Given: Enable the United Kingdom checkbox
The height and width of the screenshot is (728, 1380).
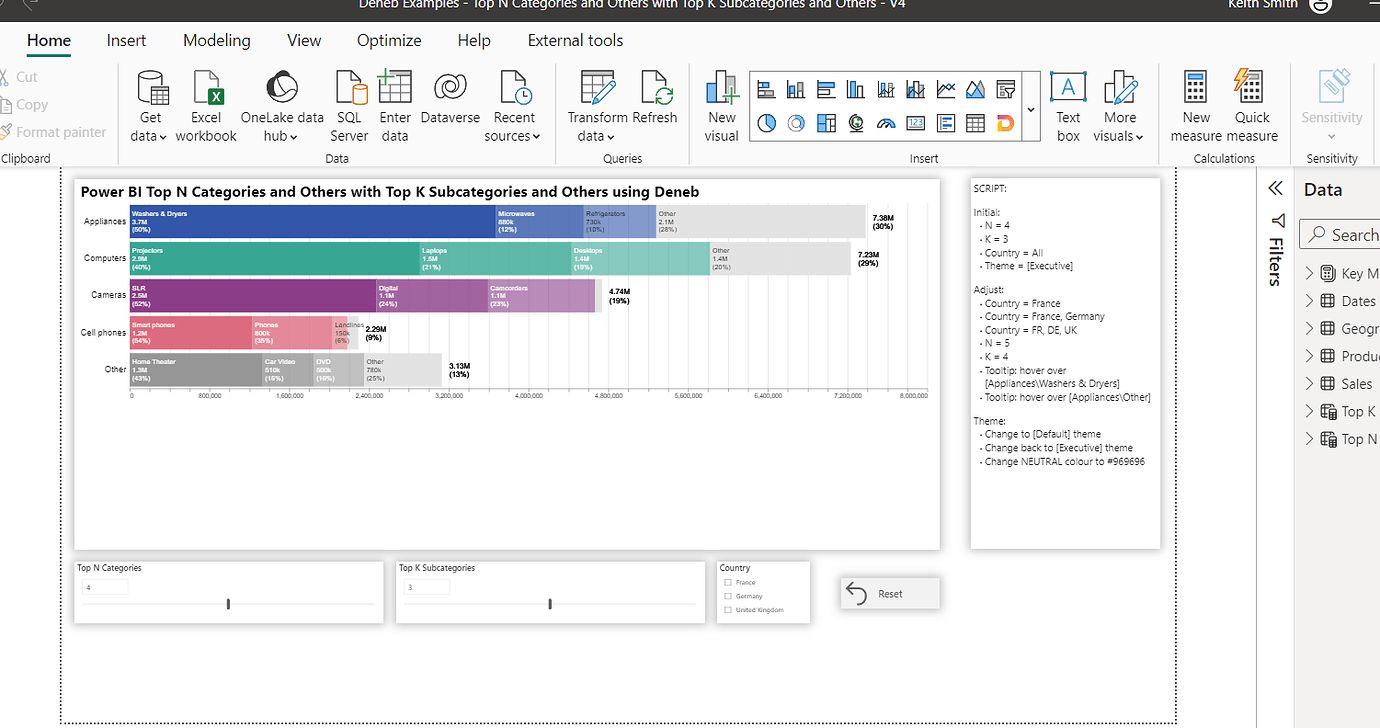Looking at the screenshot, I should (x=727, y=610).
